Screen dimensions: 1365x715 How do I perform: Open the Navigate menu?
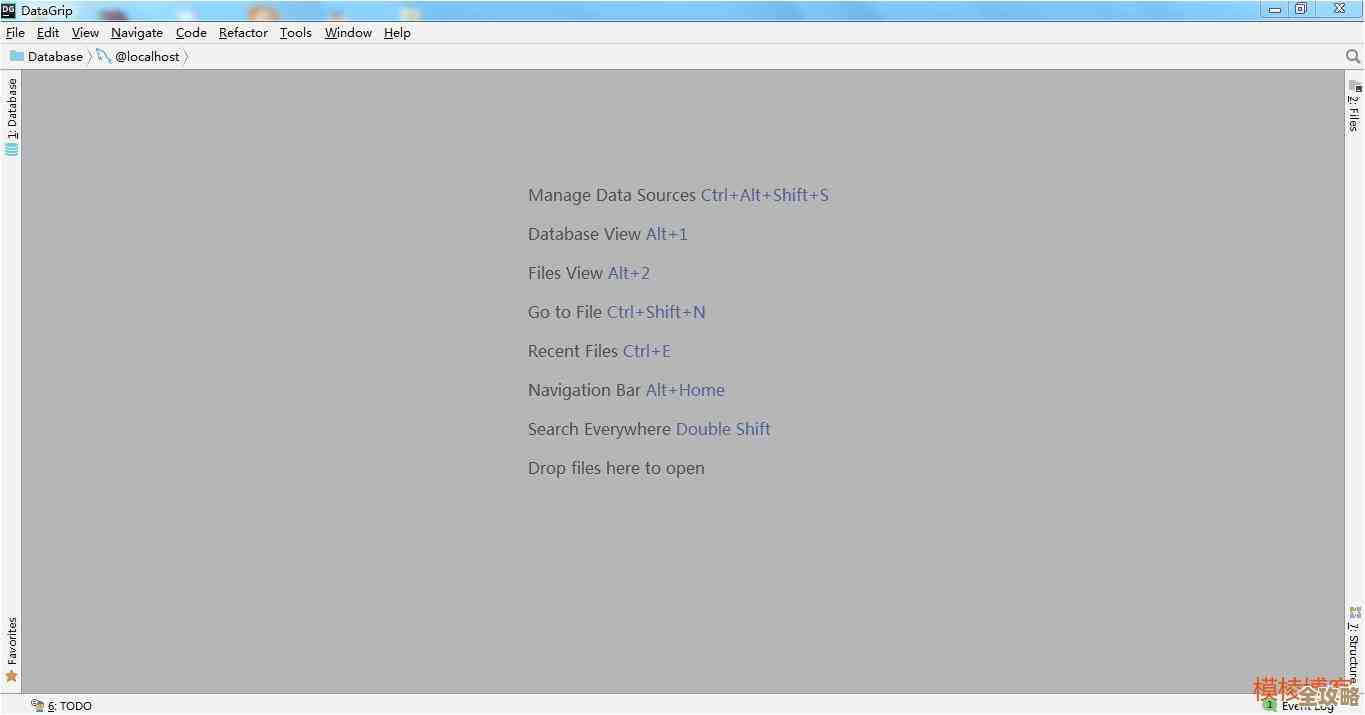click(137, 33)
